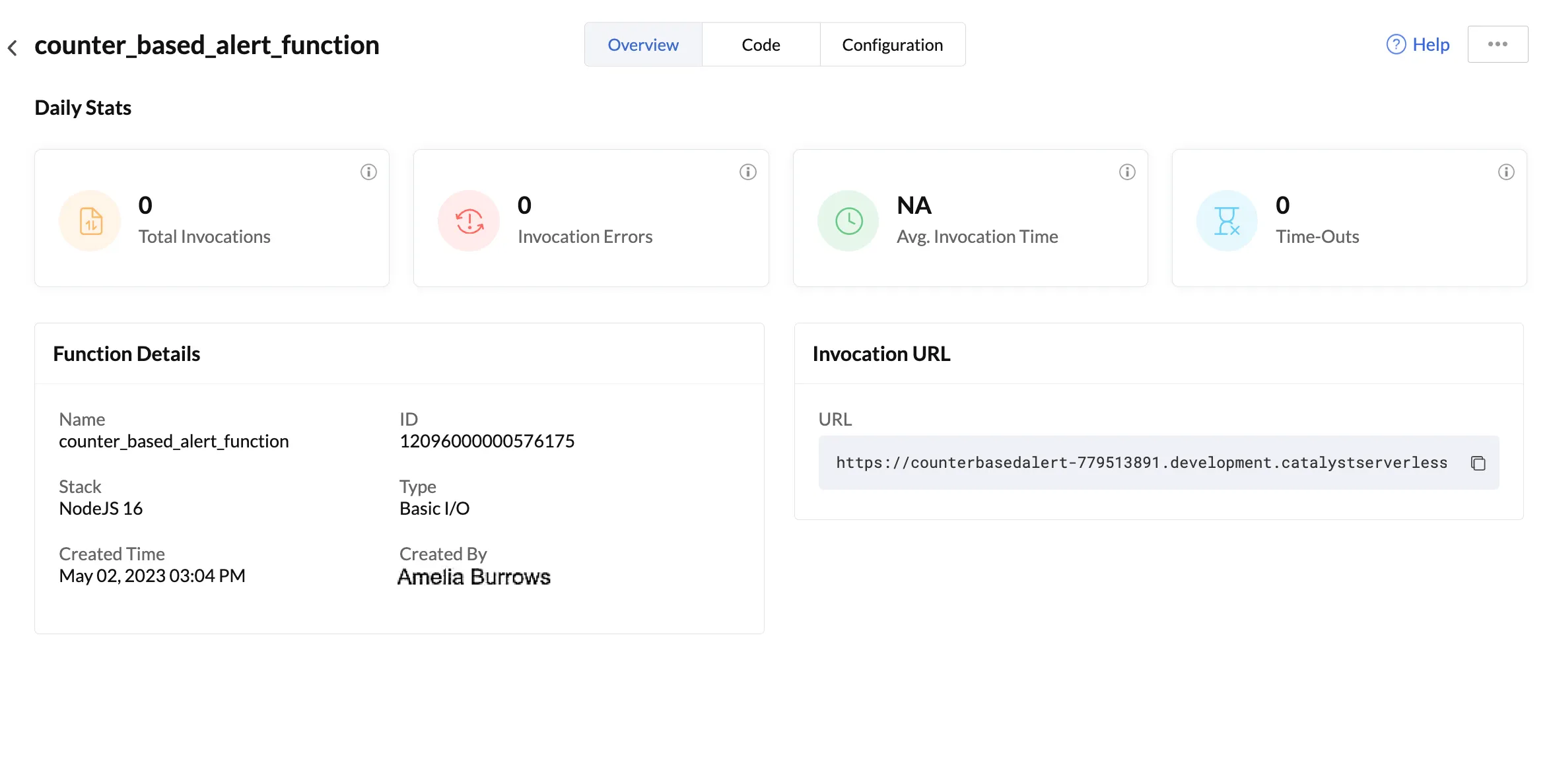Image resolution: width=1549 pixels, height=784 pixels.
Task: Click the orange Total Invocations file icon
Action: pyautogui.click(x=90, y=221)
